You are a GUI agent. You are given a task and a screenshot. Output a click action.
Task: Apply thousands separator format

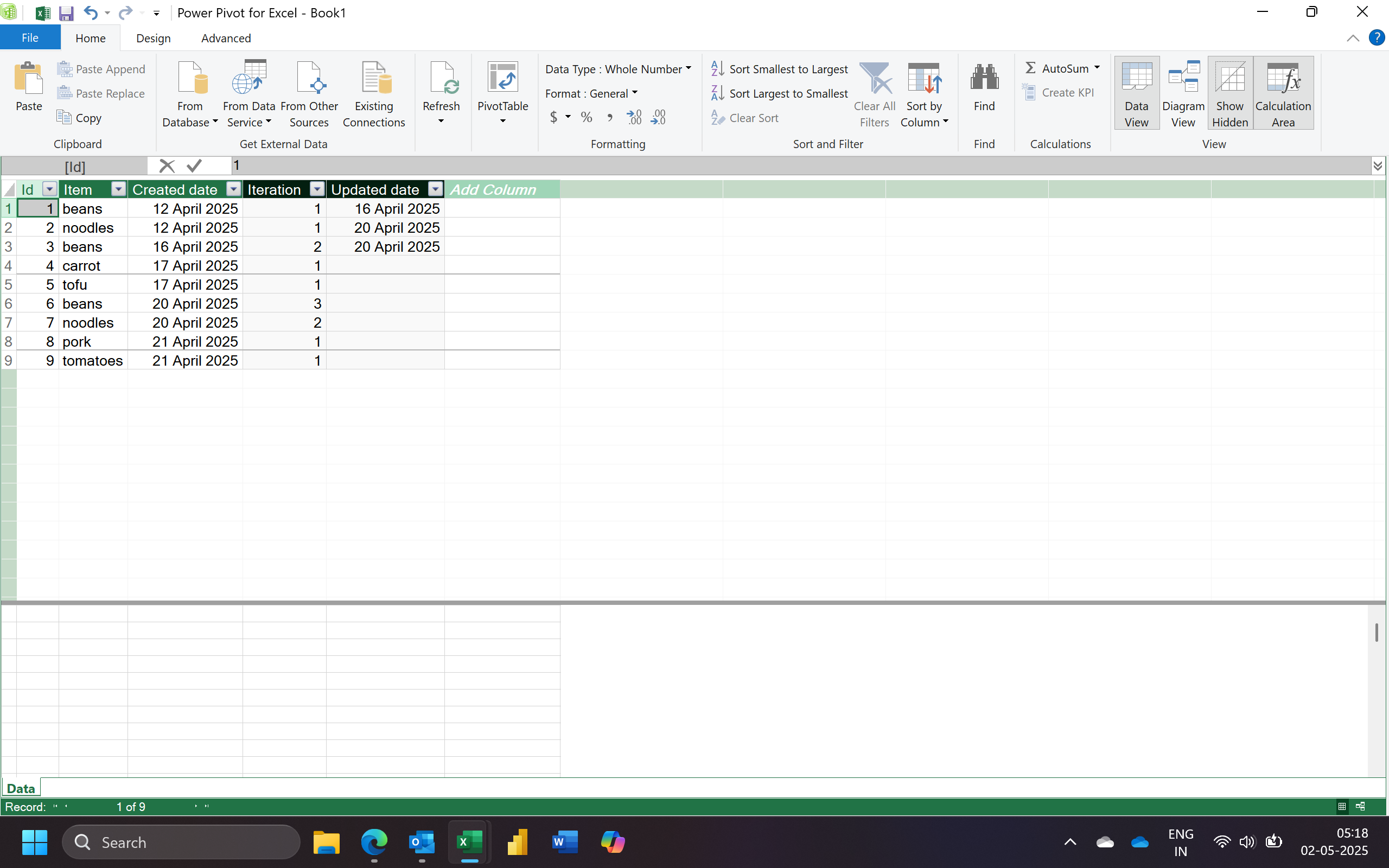pos(609,118)
